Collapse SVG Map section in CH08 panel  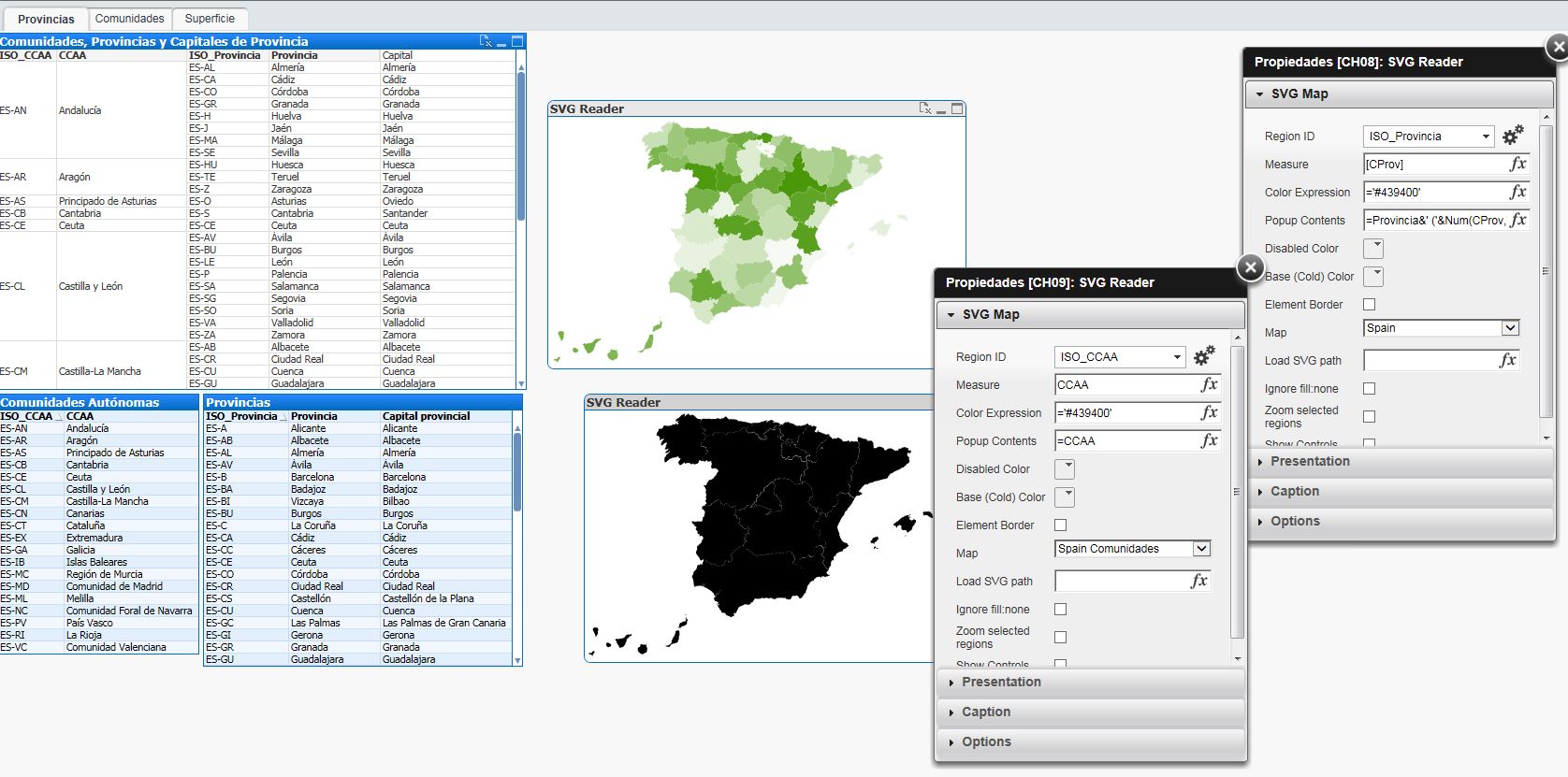(x=1401, y=94)
